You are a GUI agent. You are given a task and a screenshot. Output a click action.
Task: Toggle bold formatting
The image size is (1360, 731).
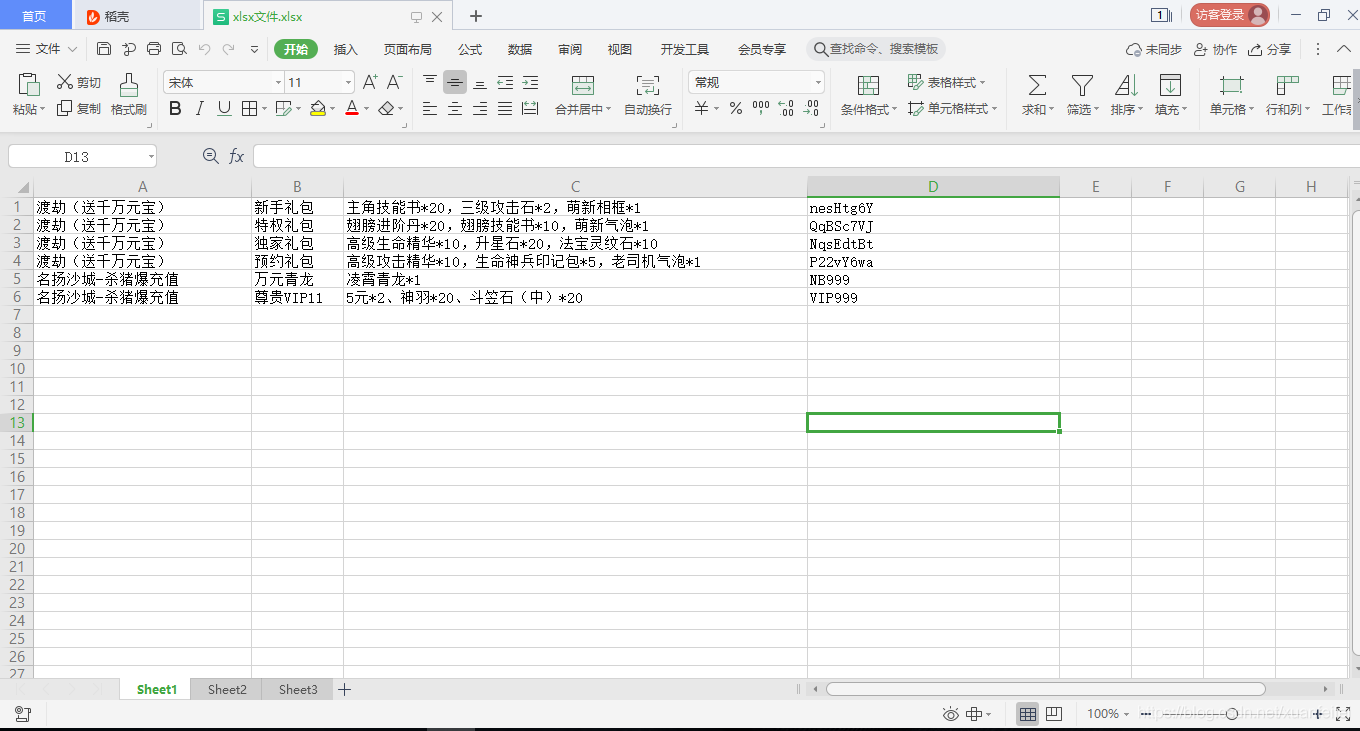tap(175, 108)
